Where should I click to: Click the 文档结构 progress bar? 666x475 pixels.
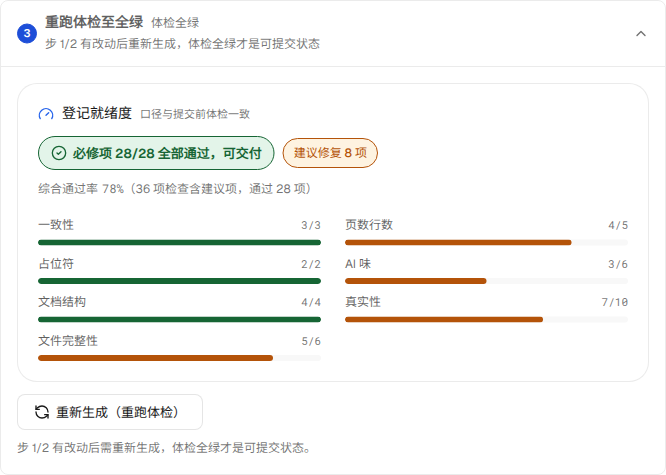(179, 319)
